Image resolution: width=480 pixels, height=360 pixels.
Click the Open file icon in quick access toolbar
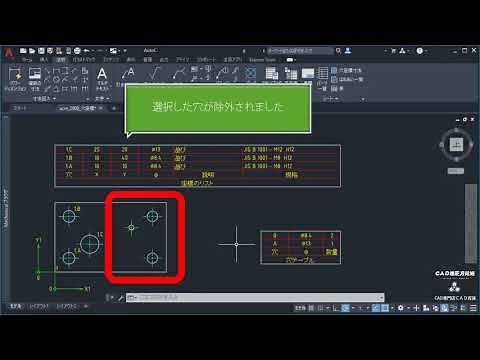pos(32,51)
